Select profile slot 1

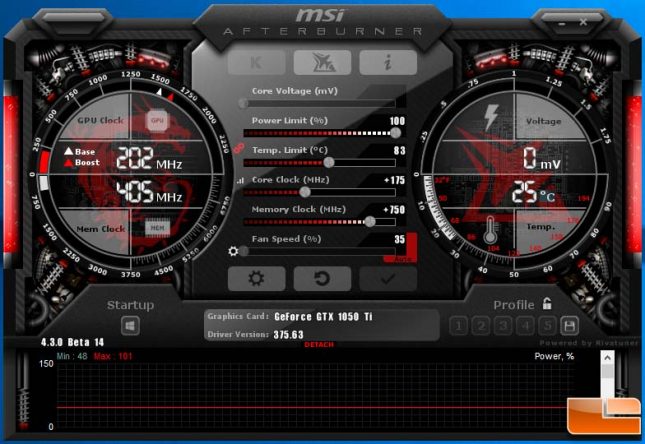459,326
